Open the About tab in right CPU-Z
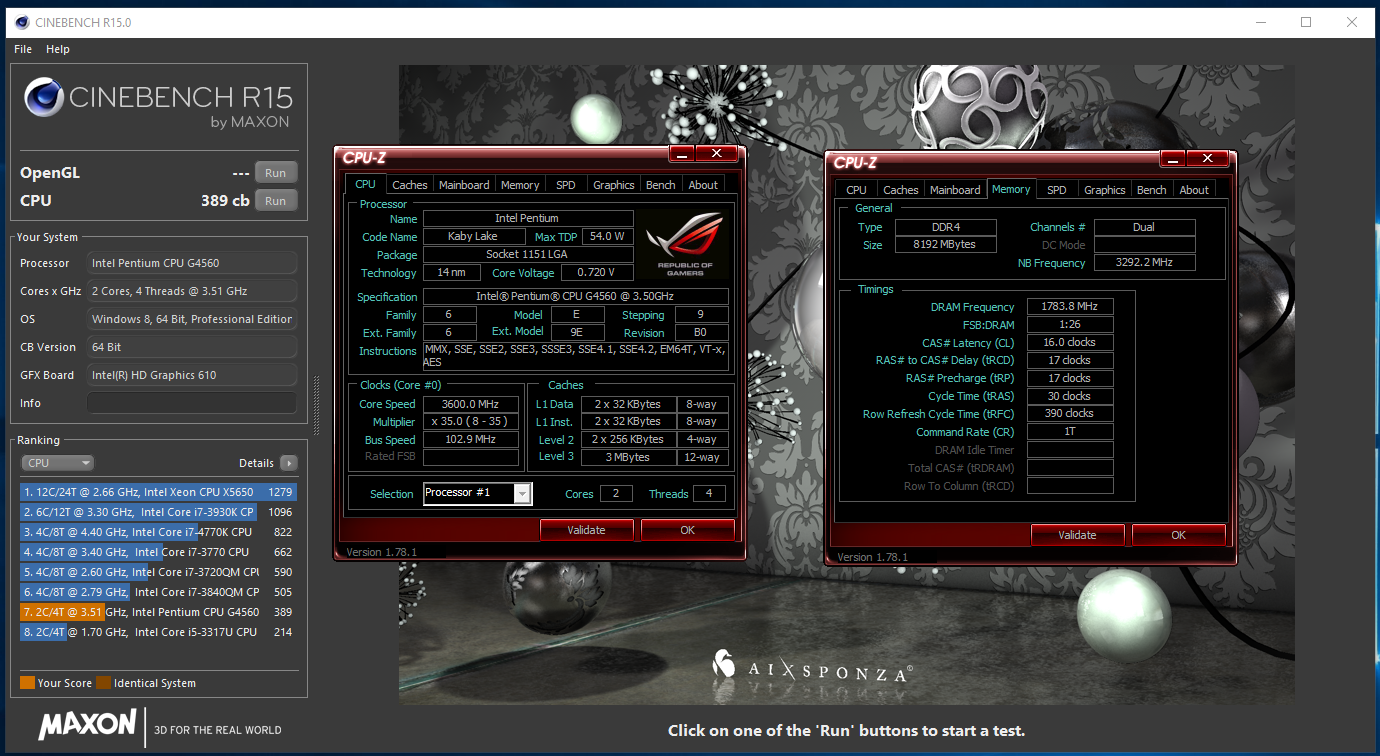 pos(1194,190)
